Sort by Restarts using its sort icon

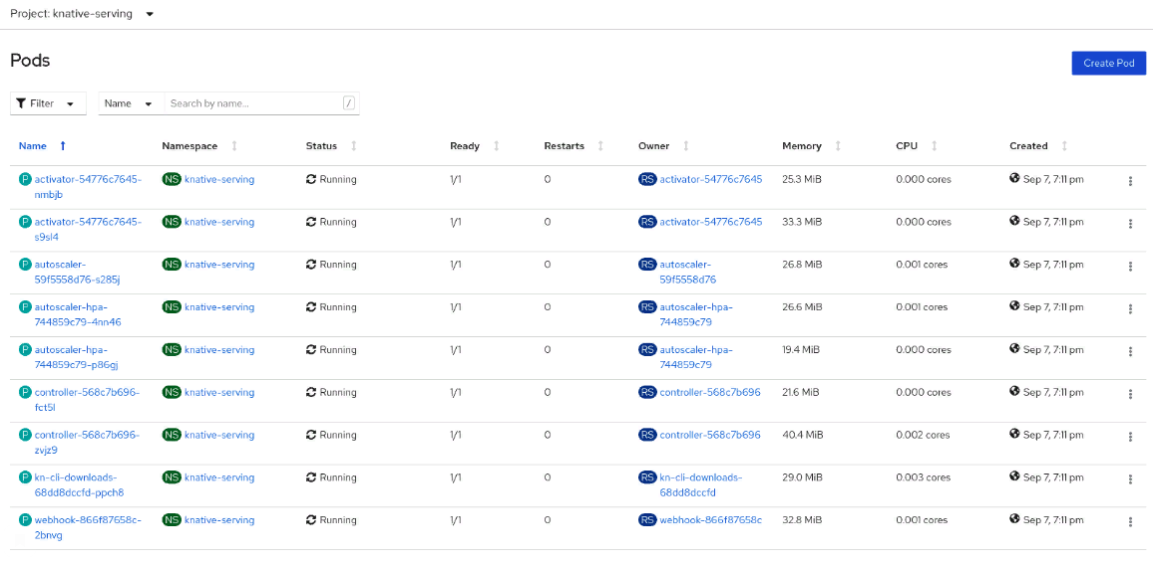600,146
